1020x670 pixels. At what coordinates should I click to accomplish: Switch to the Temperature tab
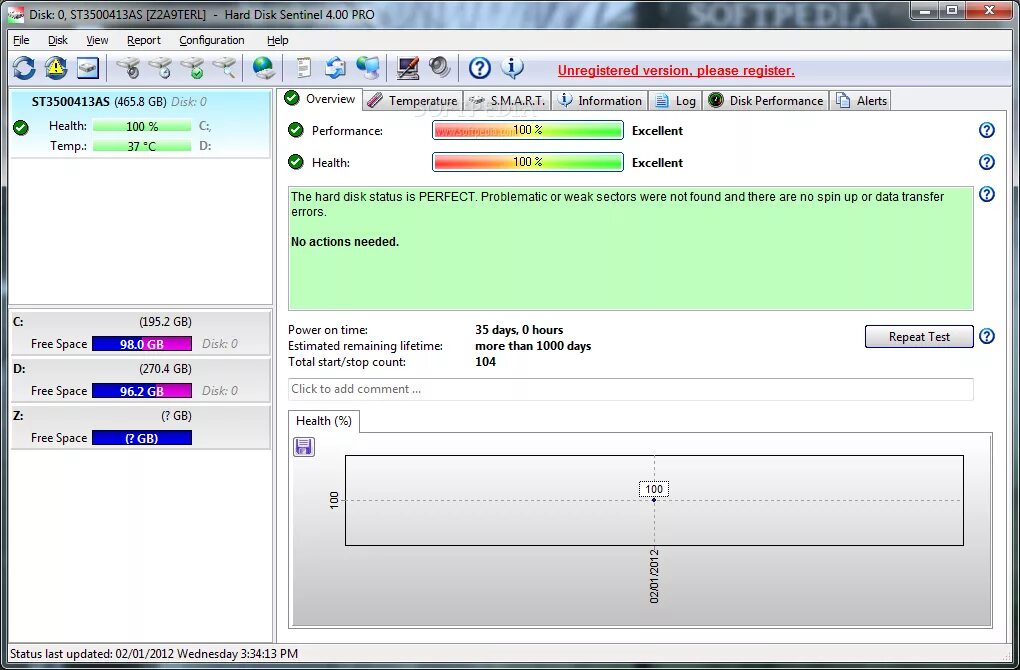(412, 101)
